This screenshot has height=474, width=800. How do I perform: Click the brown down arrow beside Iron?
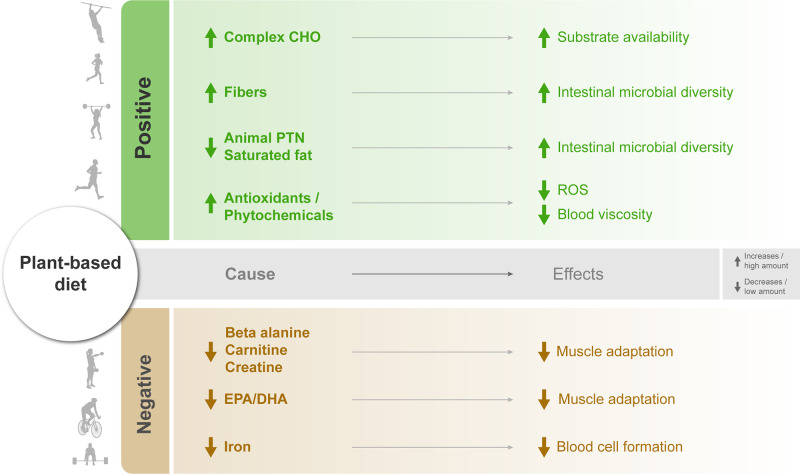(211, 447)
